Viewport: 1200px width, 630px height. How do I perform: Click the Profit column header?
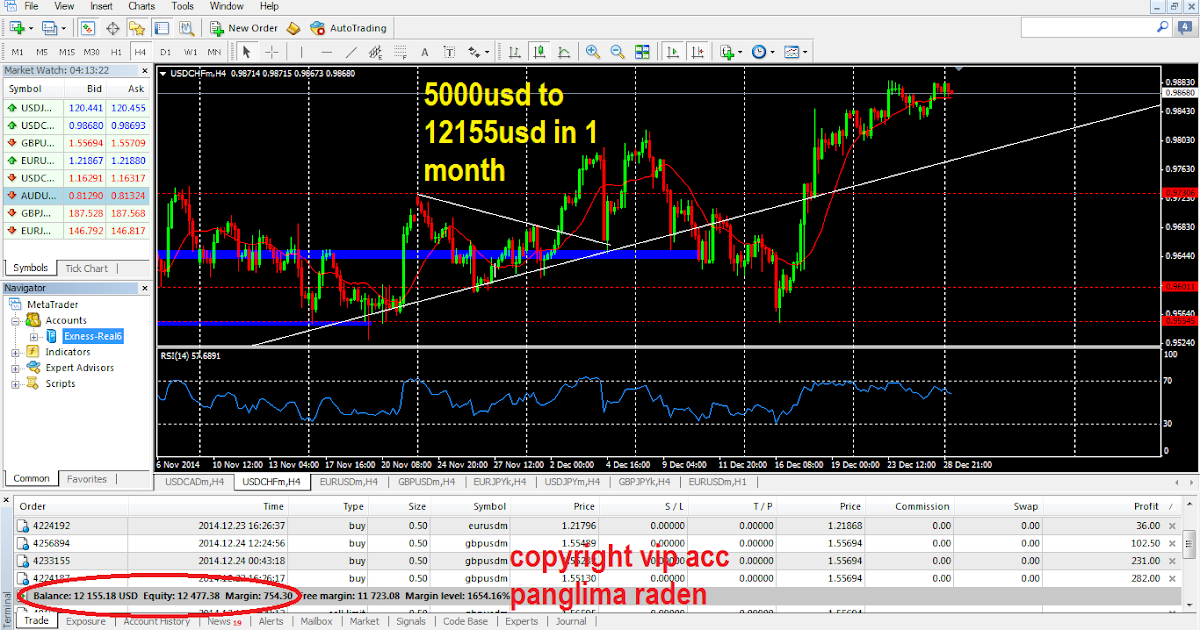point(1145,507)
